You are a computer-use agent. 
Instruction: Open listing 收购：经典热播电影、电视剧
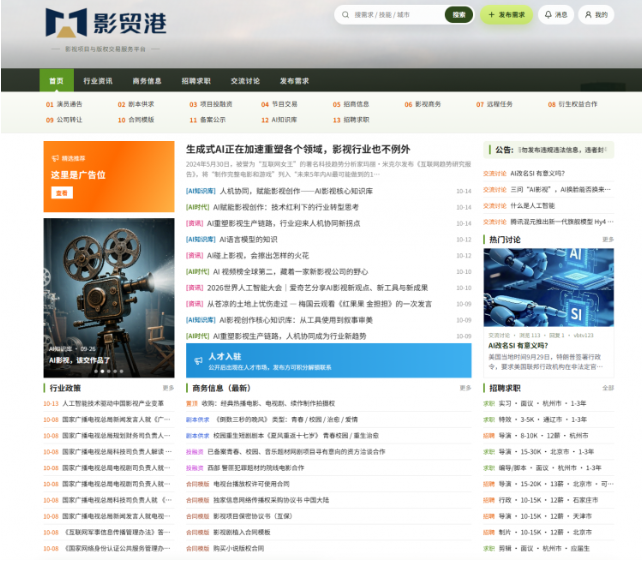(268, 403)
